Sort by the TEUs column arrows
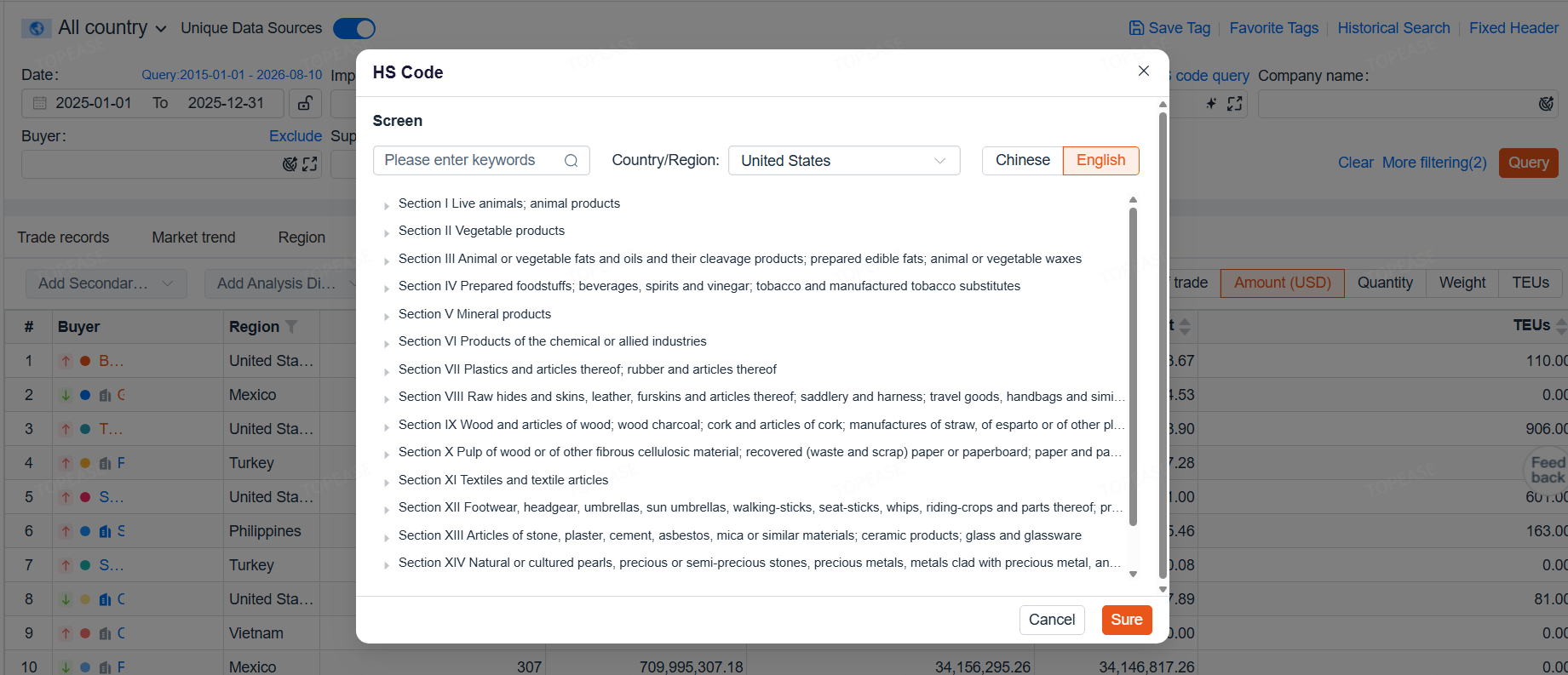Image resolution: width=1568 pixels, height=675 pixels. pyautogui.click(x=1560, y=326)
